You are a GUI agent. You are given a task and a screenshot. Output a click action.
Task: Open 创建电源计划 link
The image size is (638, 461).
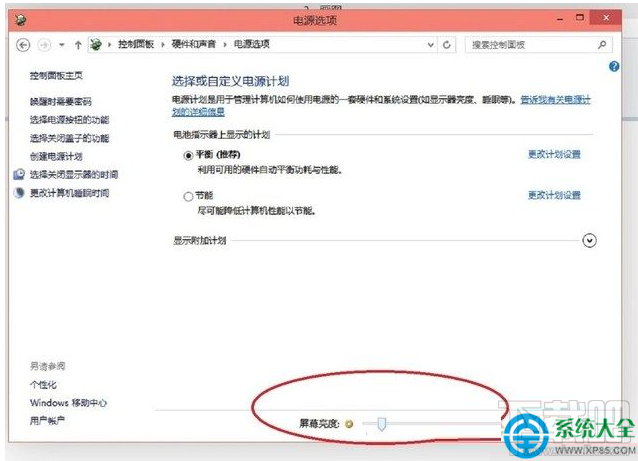click(x=56, y=156)
